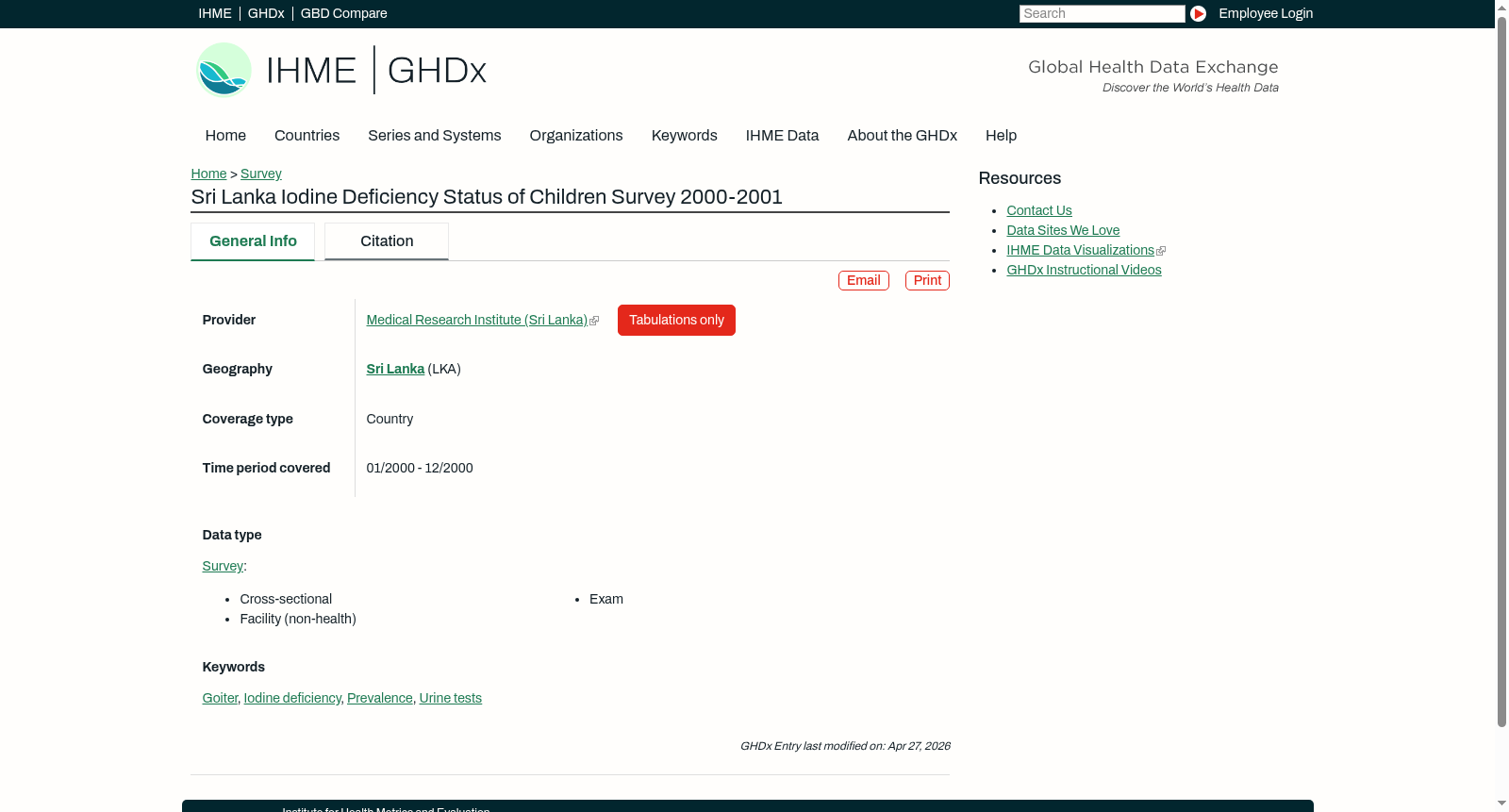Click the Resources heading
The height and width of the screenshot is (812, 1509).
click(1020, 178)
